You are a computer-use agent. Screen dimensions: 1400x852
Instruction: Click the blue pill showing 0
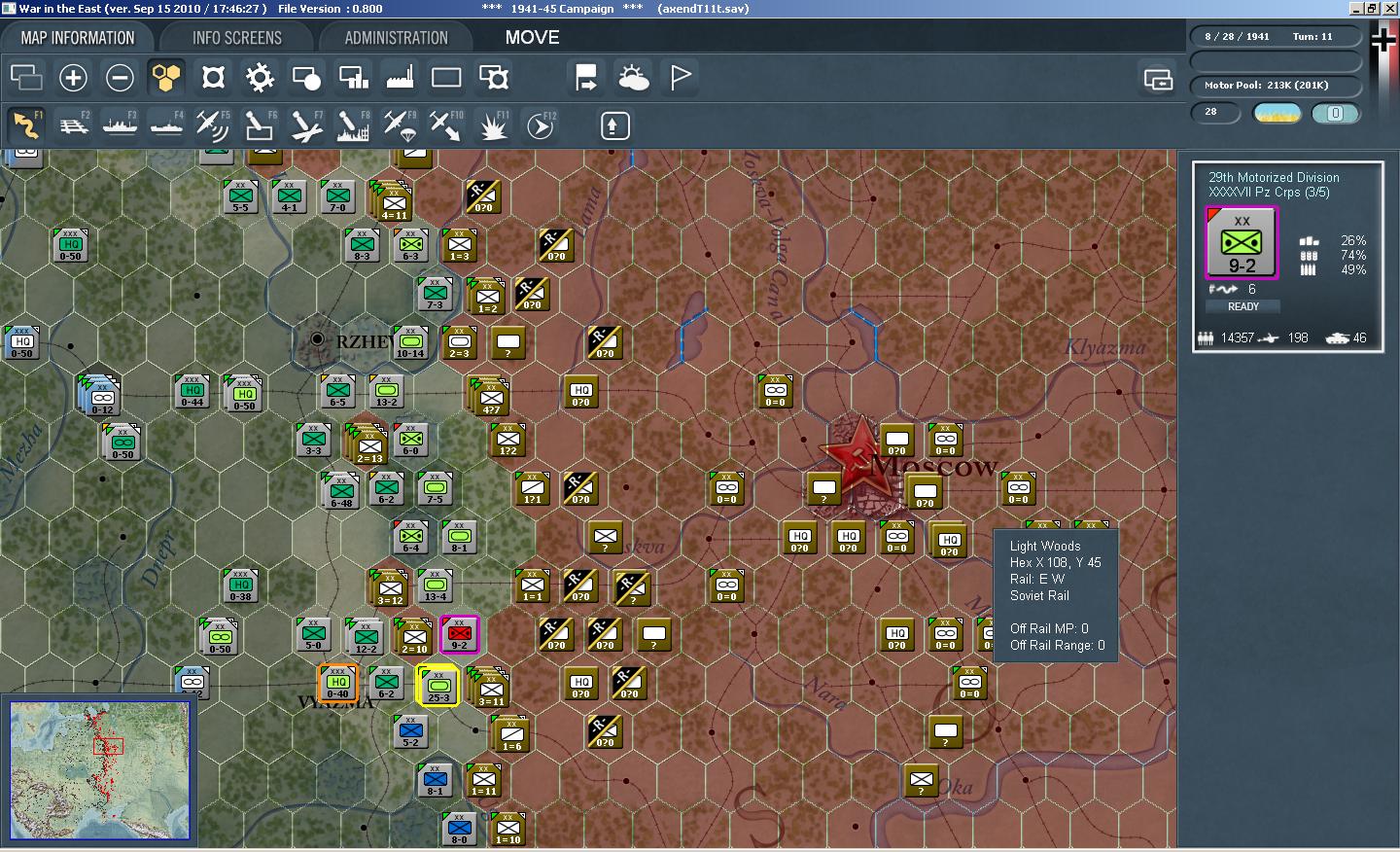coord(1336,114)
